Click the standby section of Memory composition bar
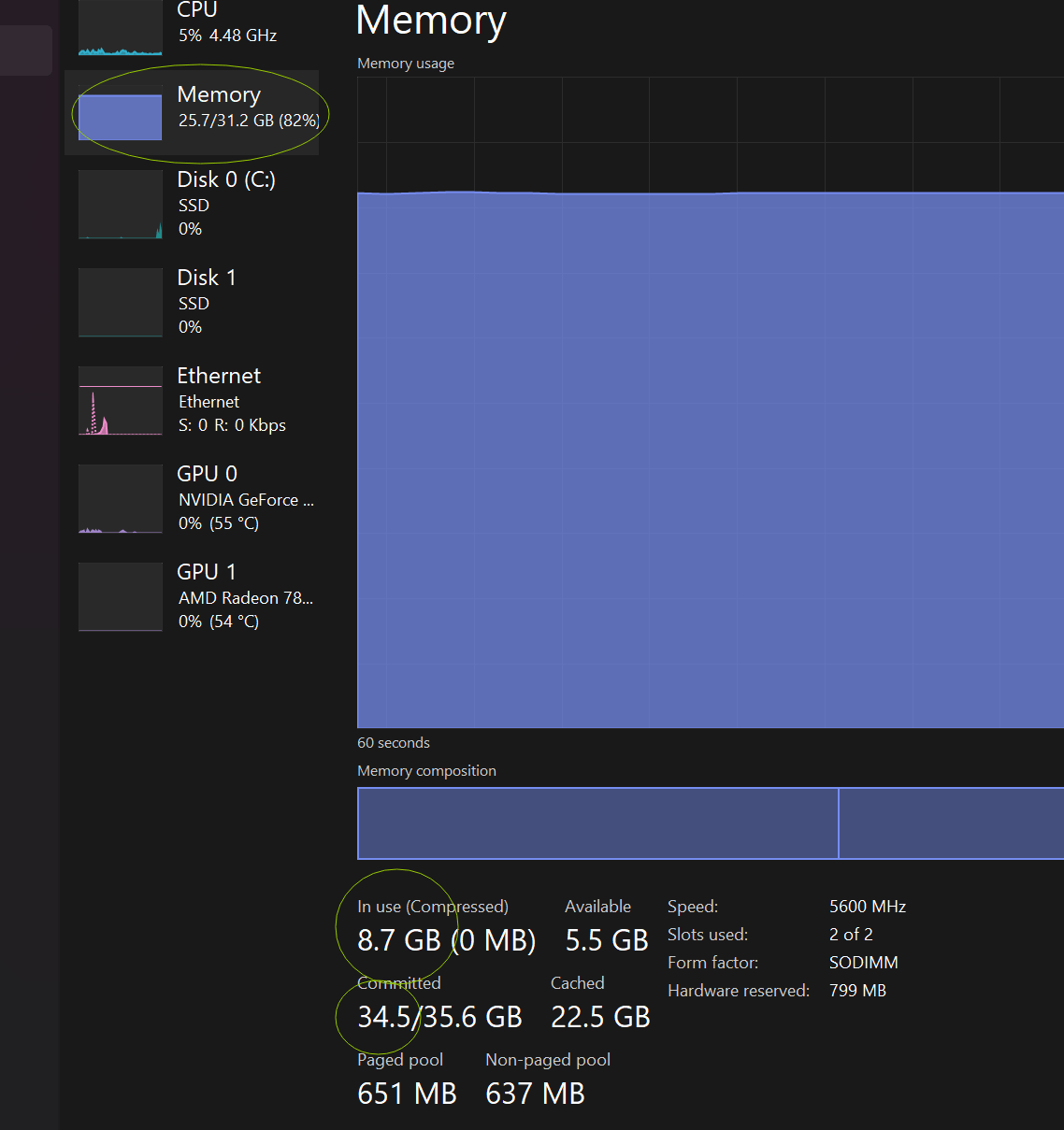 (x=952, y=822)
